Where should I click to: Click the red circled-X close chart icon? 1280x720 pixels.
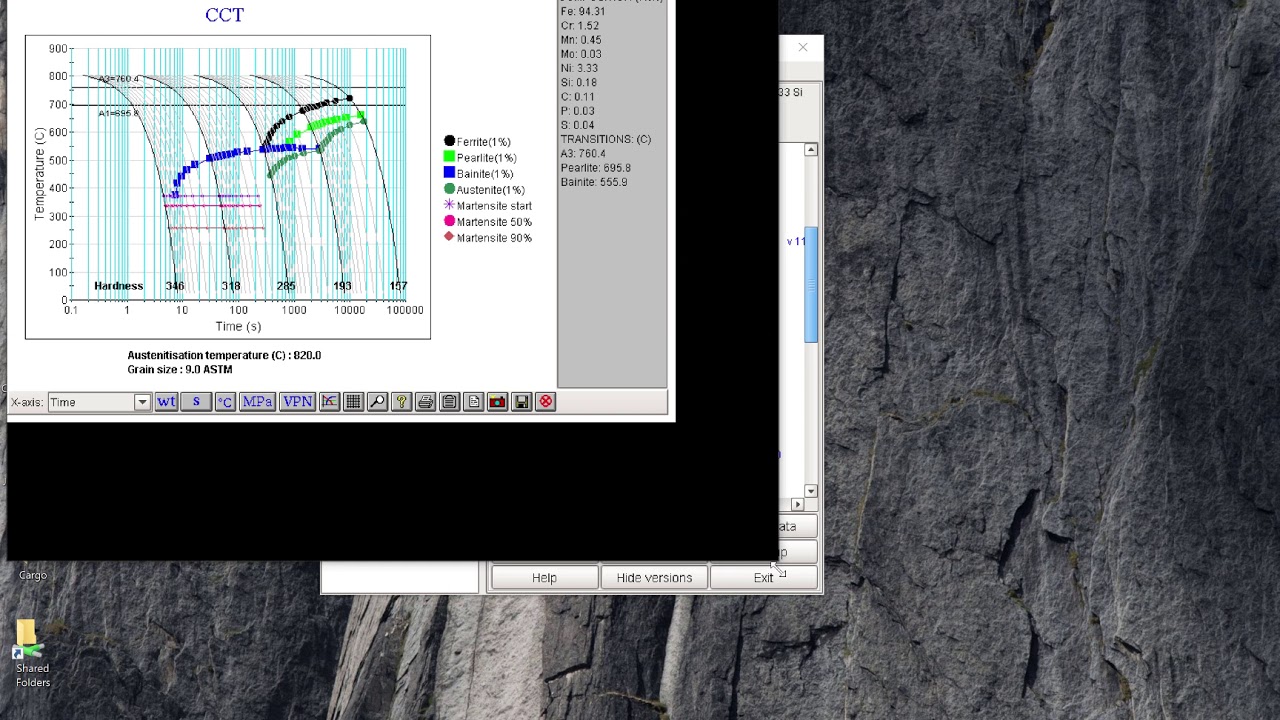pyautogui.click(x=545, y=402)
